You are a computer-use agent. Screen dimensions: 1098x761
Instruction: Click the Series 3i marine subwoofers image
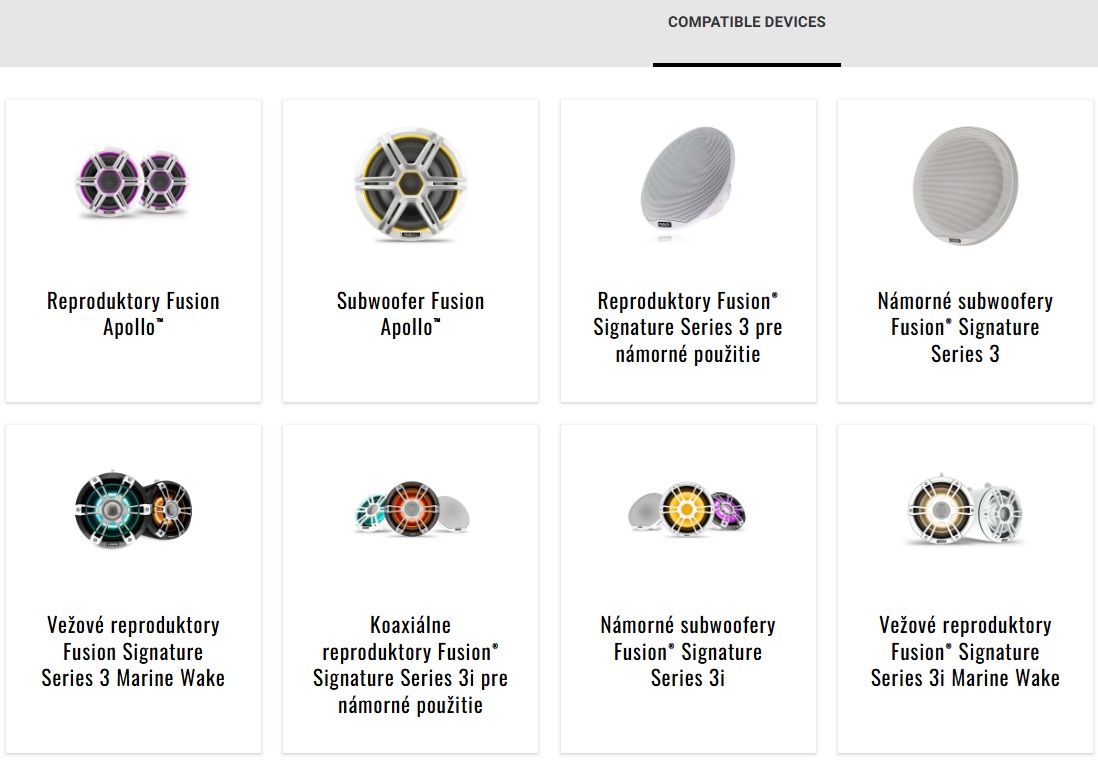(688, 509)
